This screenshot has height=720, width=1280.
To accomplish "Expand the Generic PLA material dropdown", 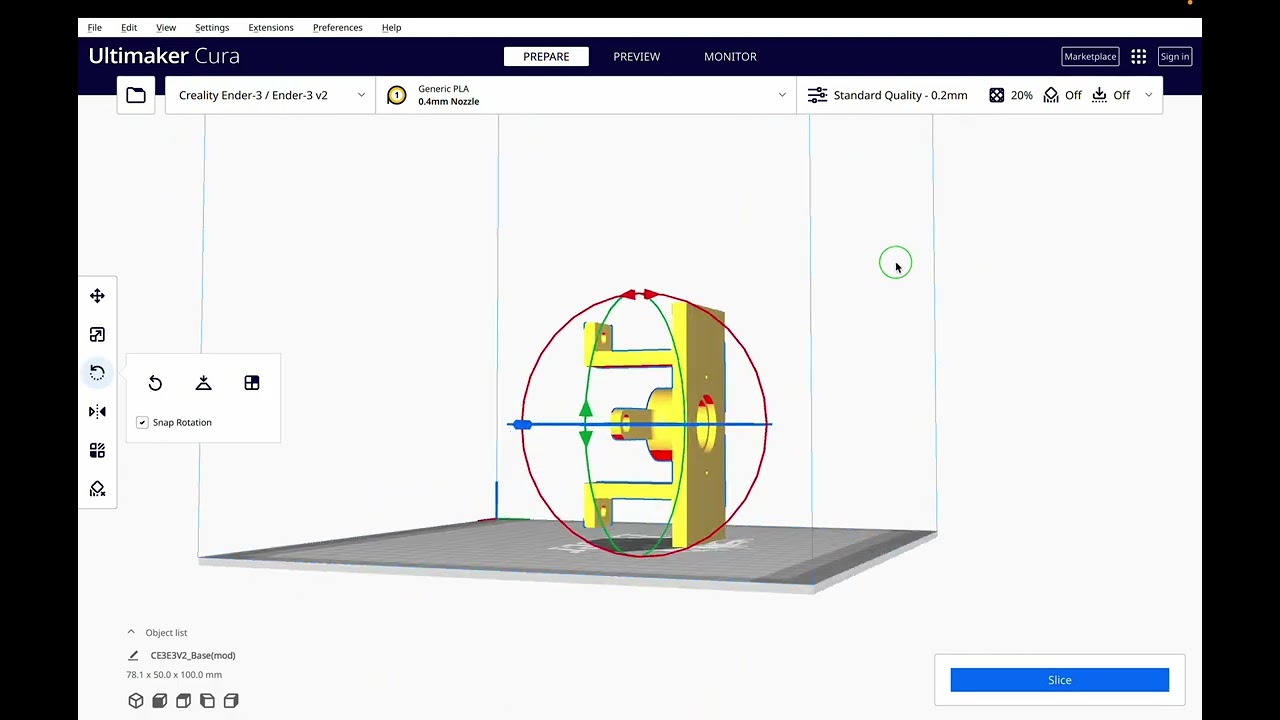I will pos(782,95).
